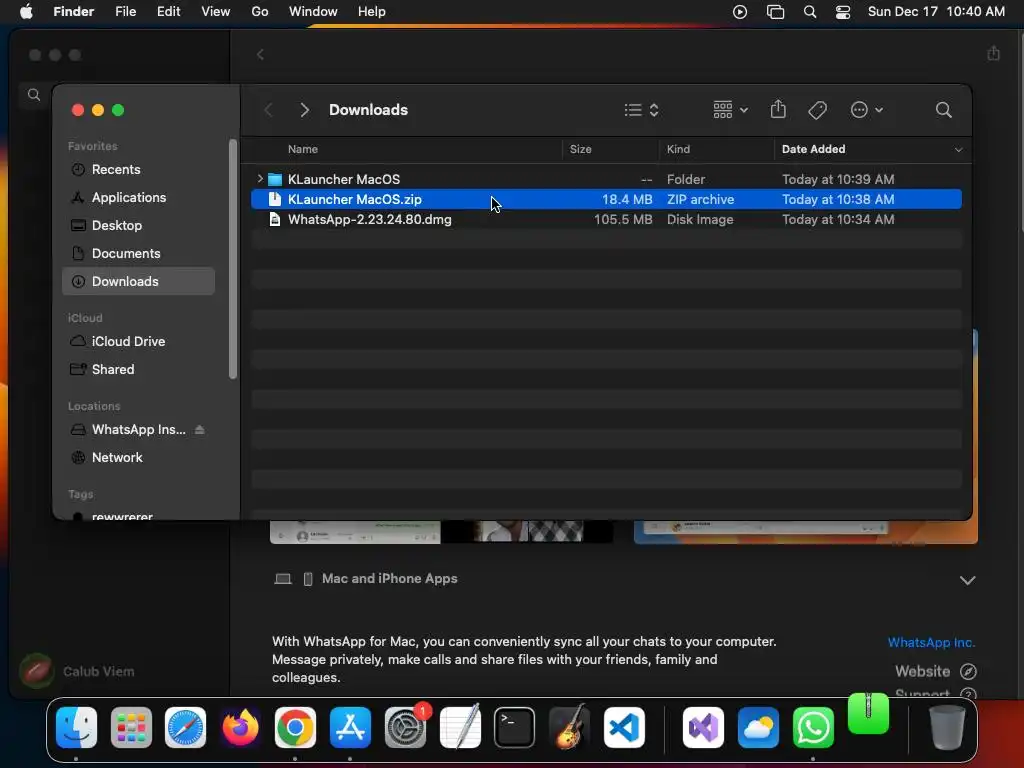Open the Edit menu
The image size is (1024, 768).
(x=168, y=12)
